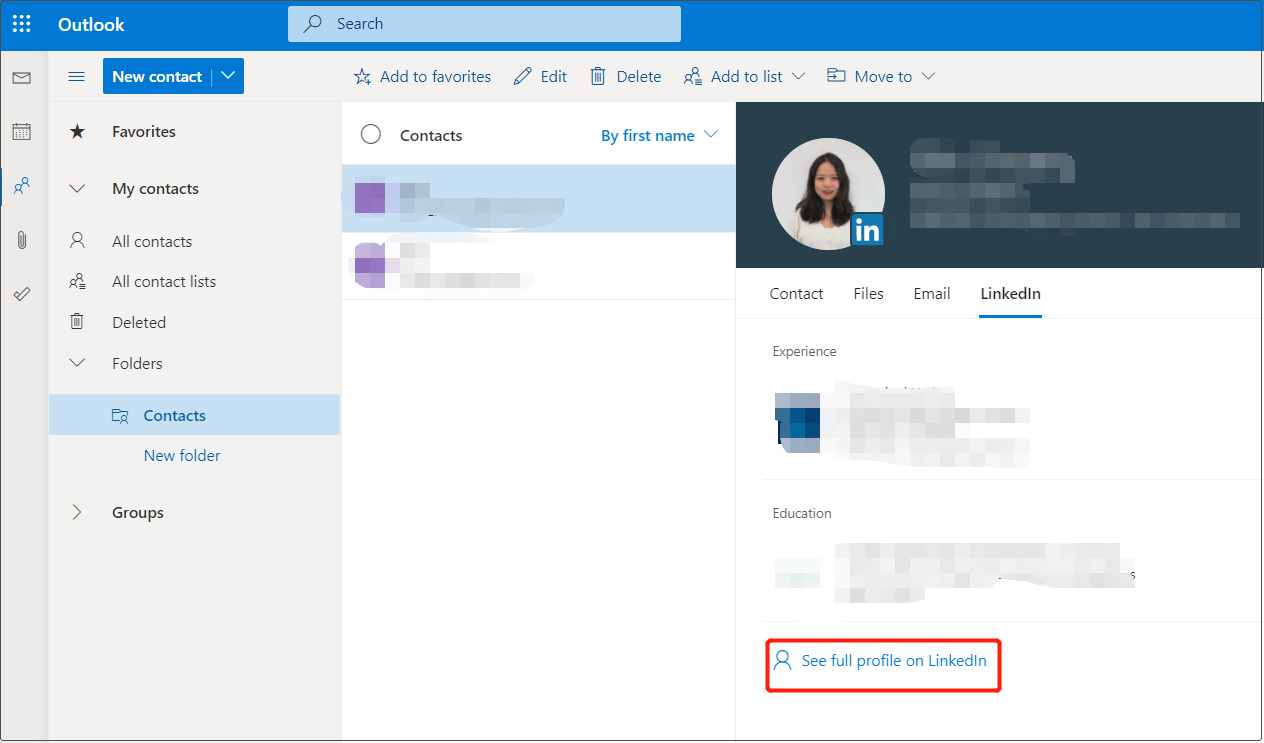This screenshot has height=743, width=1264.
Task: Click into the Search box
Action: coord(484,24)
